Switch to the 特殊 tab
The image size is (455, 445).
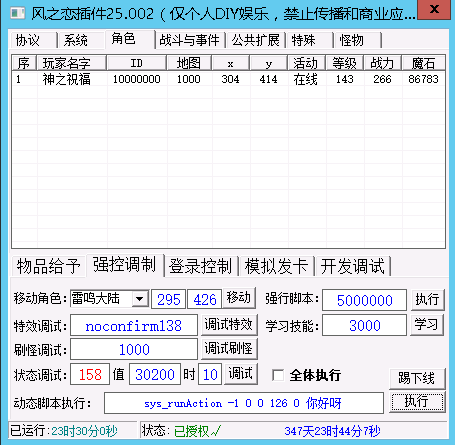pyautogui.click(x=309, y=40)
